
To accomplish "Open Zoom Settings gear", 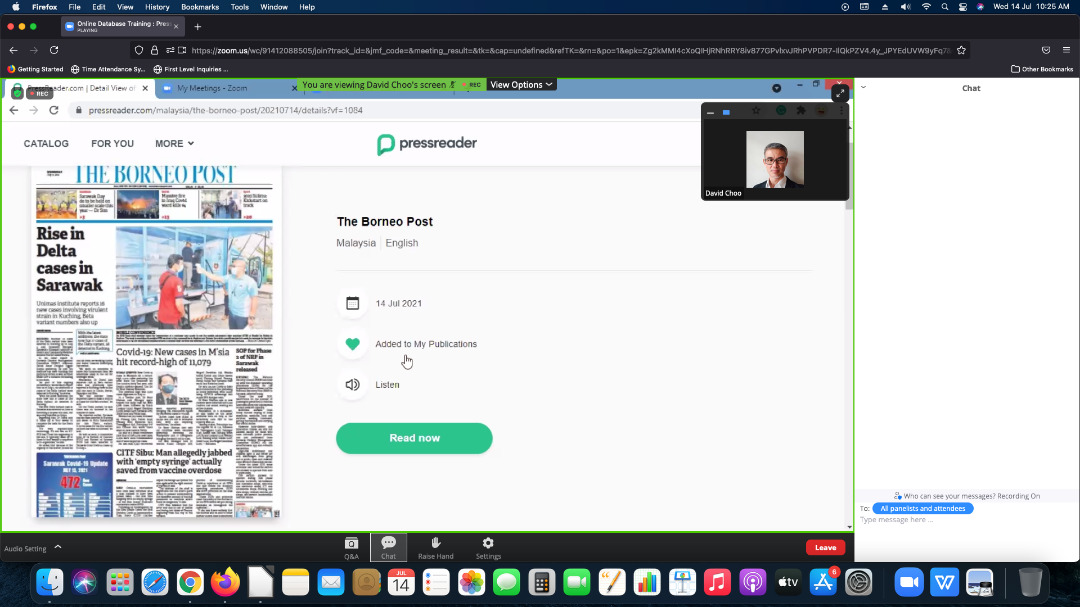I will coord(488,548).
